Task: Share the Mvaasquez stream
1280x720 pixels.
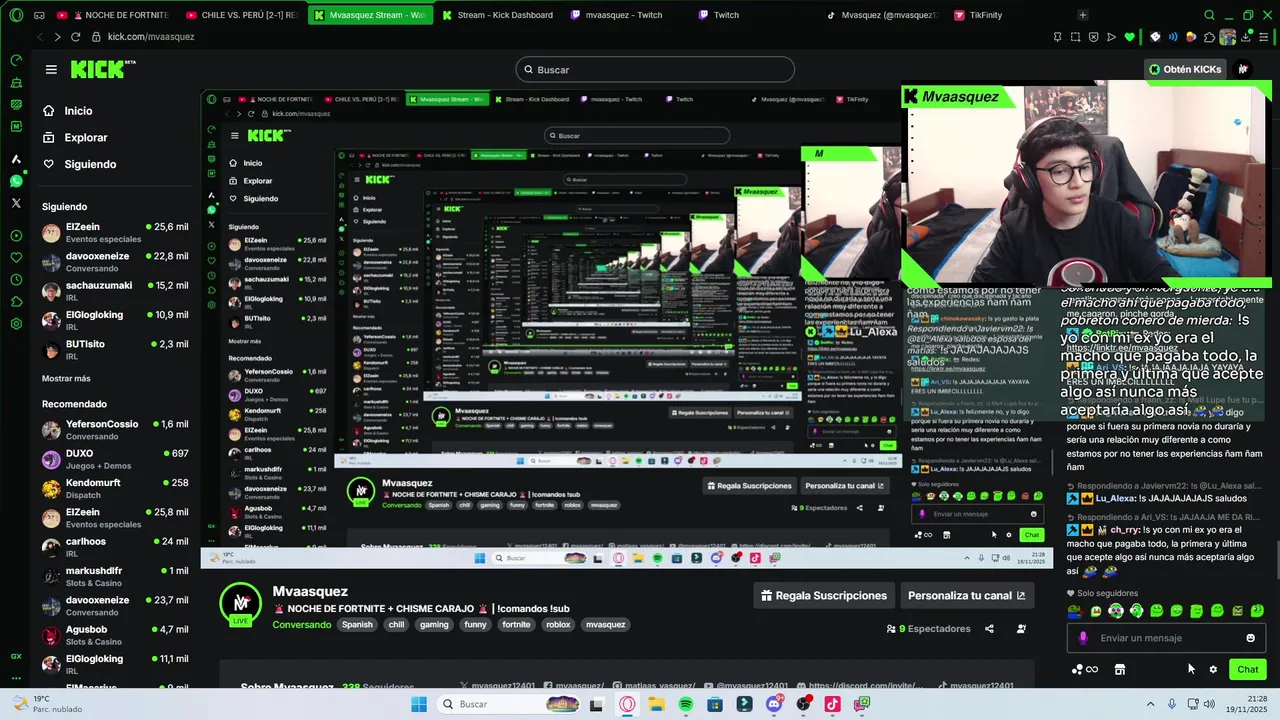Action: coord(989,629)
